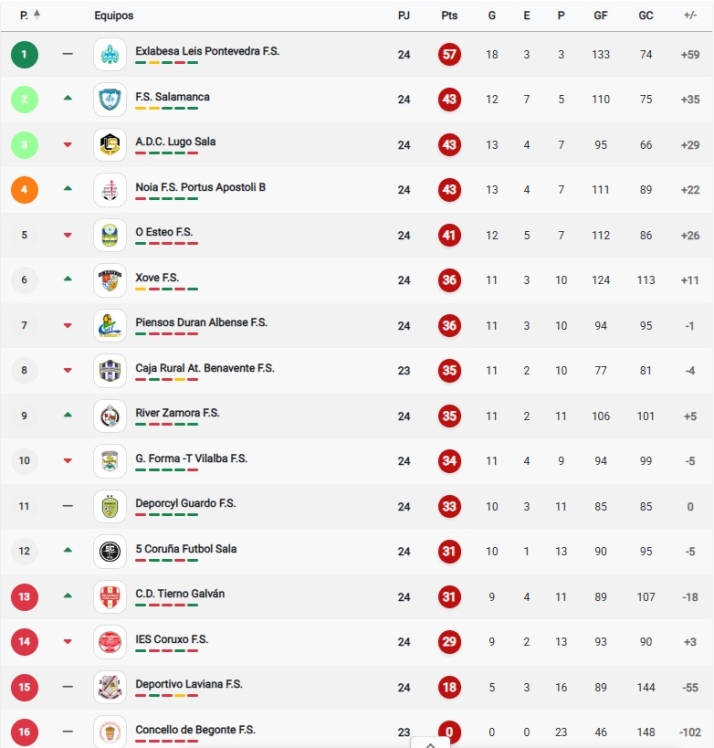Viewport: 714px width, 748px height.
Task: Sort standings by GF column header
Action: coord(600,16)
